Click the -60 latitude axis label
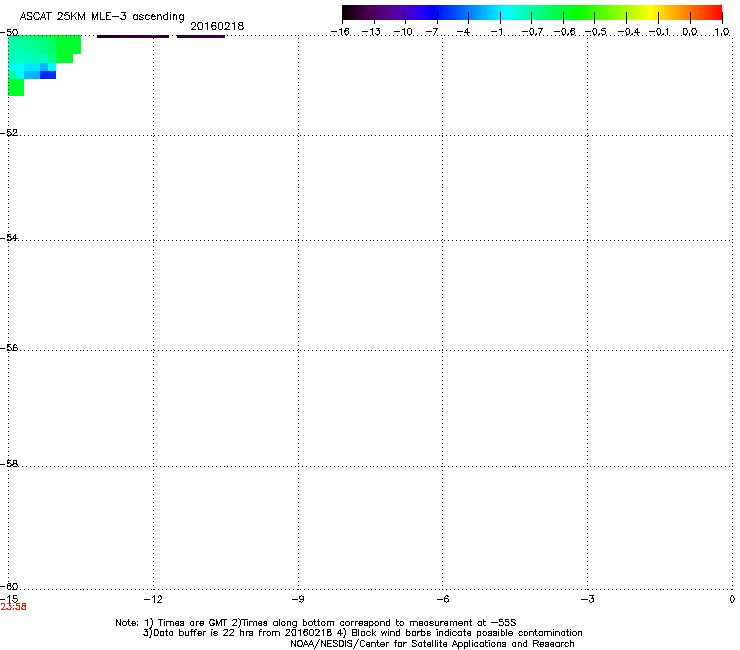 9,586
